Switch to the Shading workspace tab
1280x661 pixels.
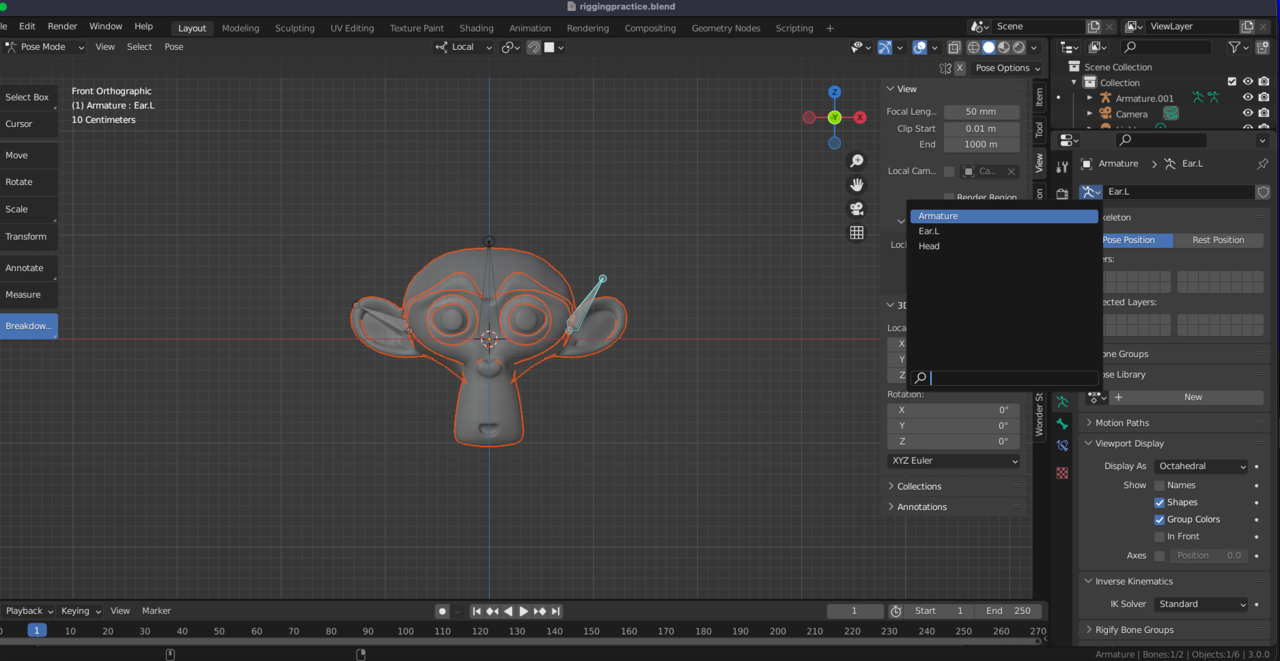pyautogui.click(x=476, y=27)
